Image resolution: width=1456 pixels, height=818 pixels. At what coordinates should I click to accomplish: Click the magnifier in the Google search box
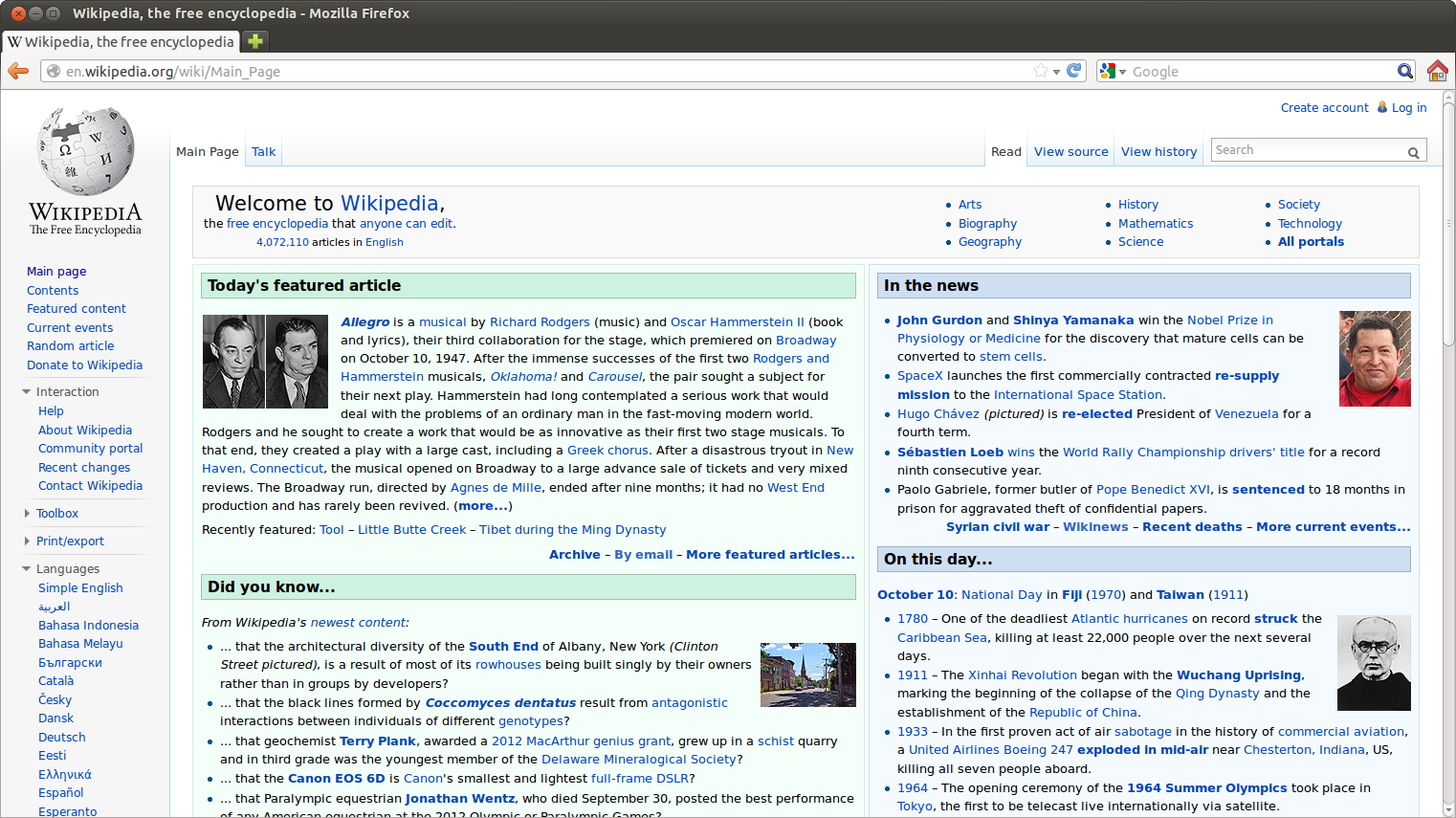click(1405, 71)
